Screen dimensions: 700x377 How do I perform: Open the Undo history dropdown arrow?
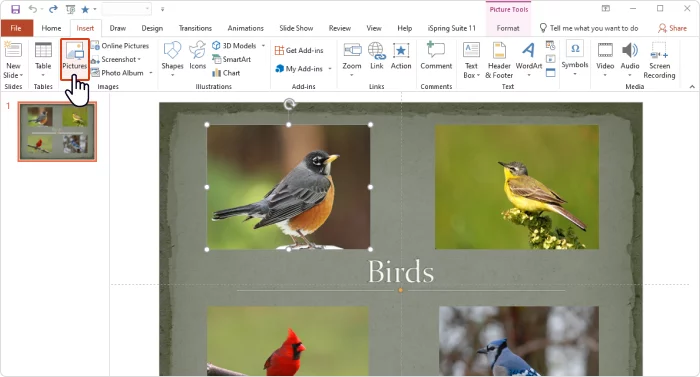(42, 9)
